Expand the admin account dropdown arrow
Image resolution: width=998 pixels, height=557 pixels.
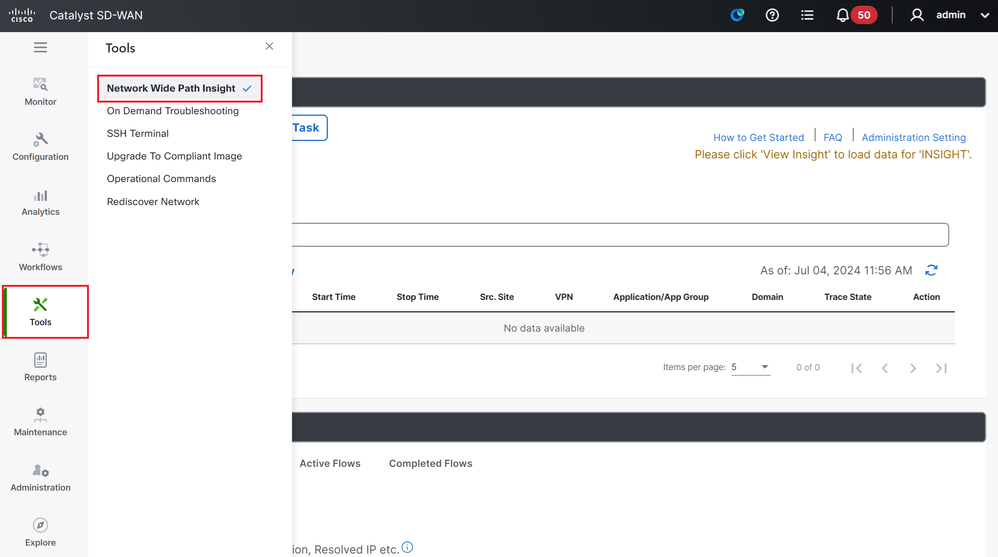coord(985,15)
